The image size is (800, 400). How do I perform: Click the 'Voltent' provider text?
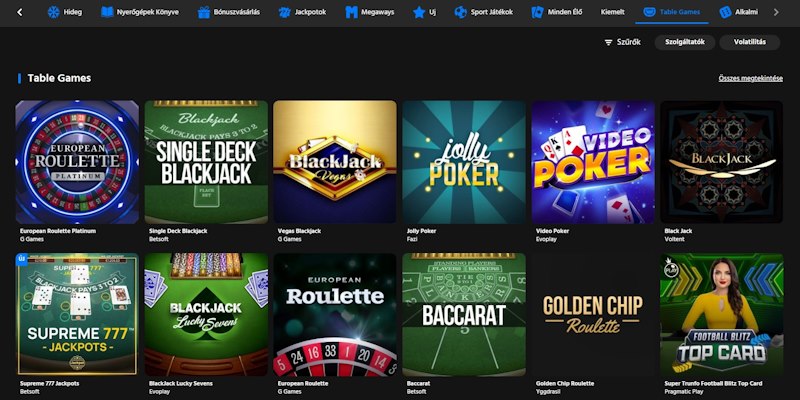[673, 239]
